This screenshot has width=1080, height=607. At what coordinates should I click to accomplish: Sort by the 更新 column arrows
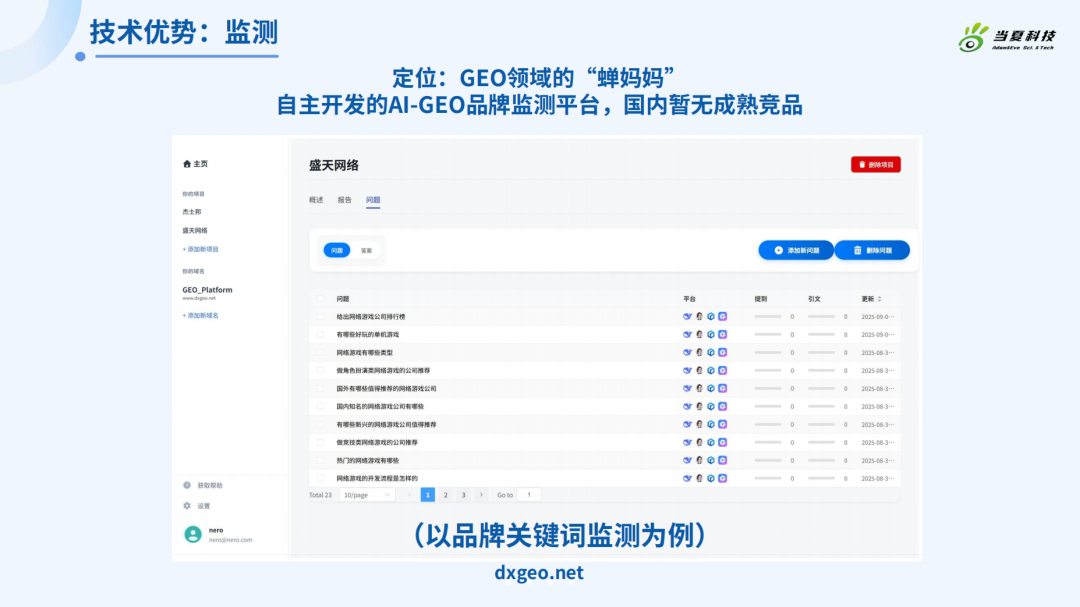point(880,299)
